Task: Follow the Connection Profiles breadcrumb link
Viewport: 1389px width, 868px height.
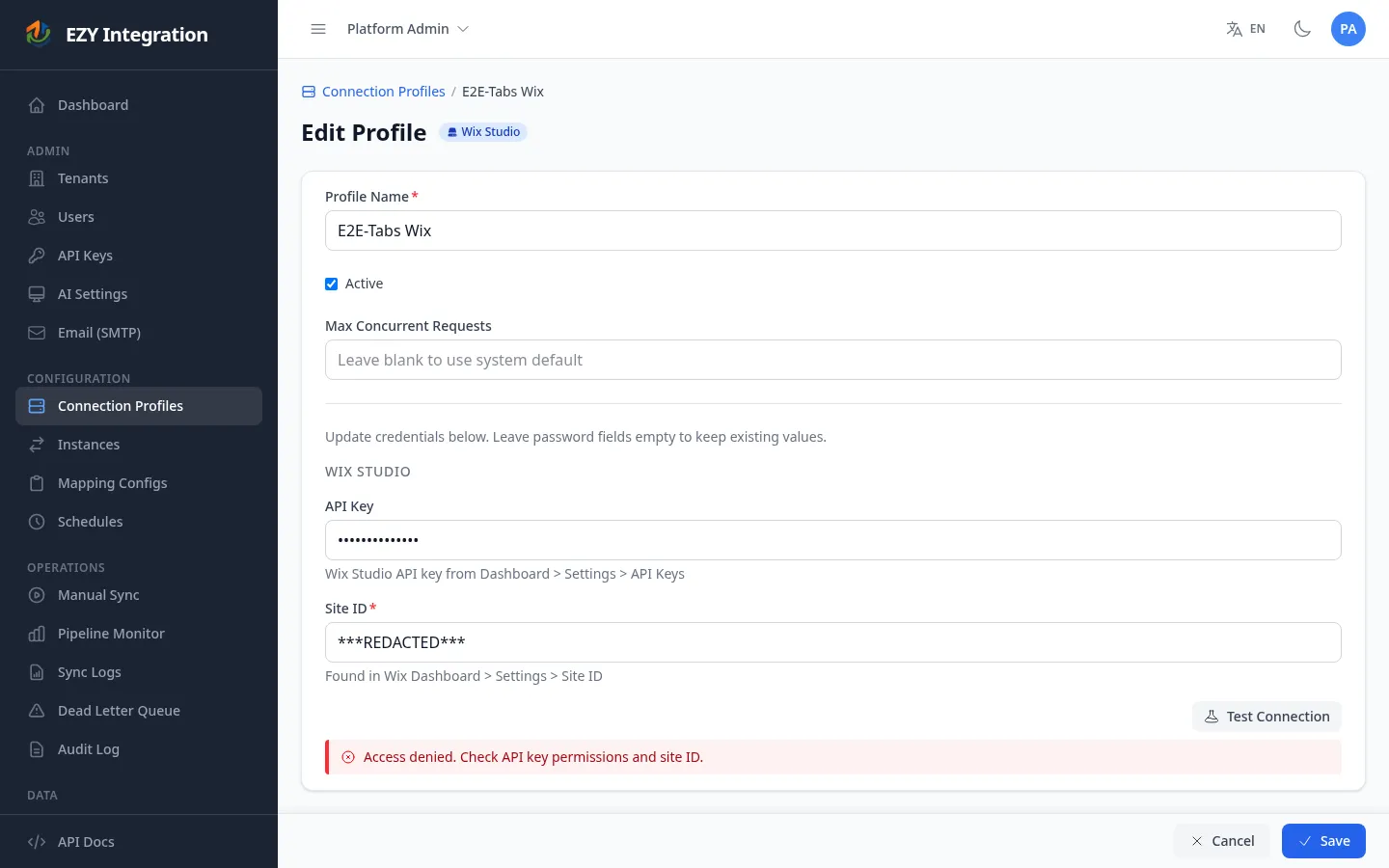Action: pyautogui.click(x=384, y=92)
